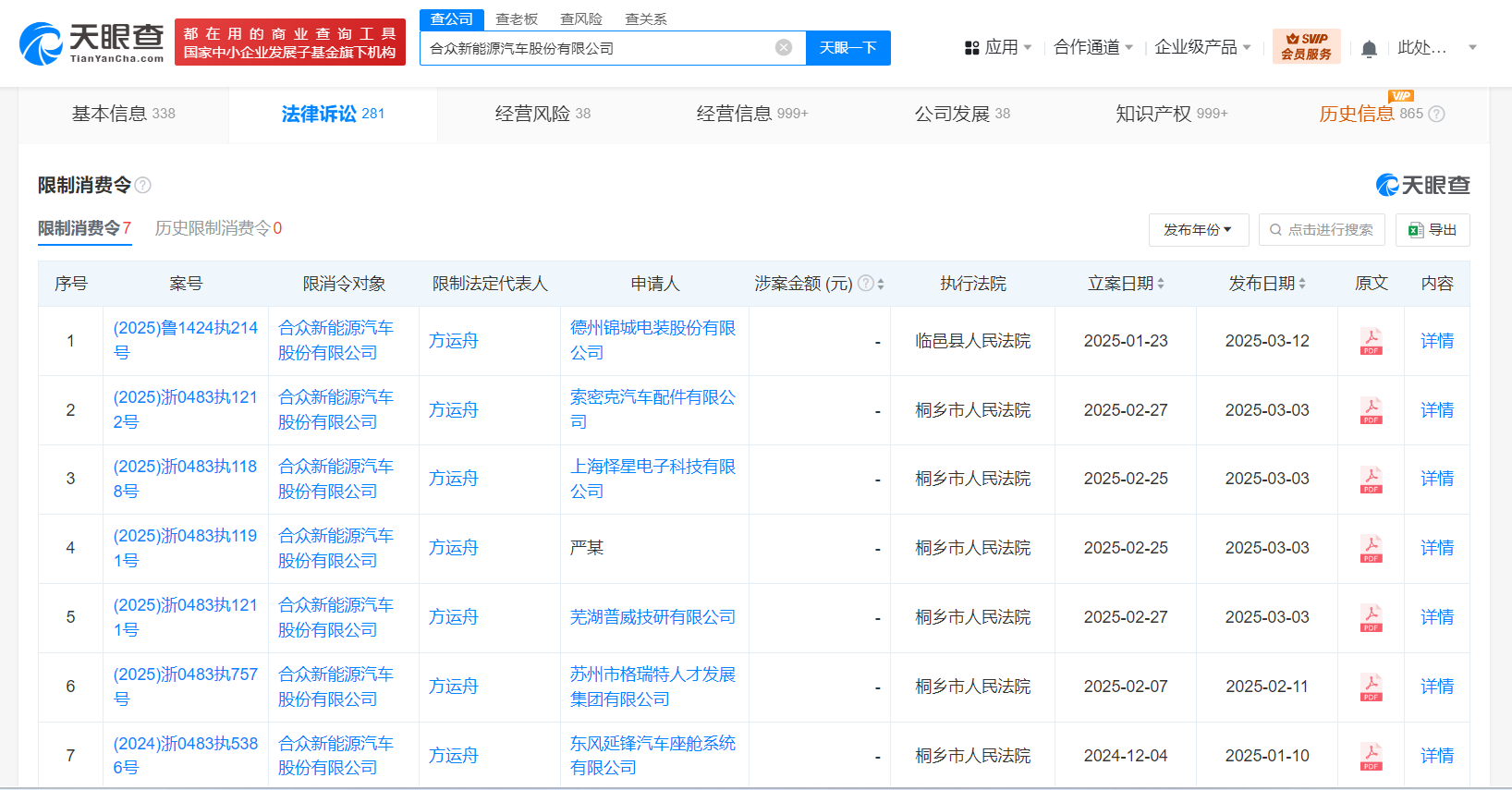Click the TianYanCha logo in header
Image resolution: width=1512 pixels, height=790 pixels.
pyautogui.click(x=91, y=43)
